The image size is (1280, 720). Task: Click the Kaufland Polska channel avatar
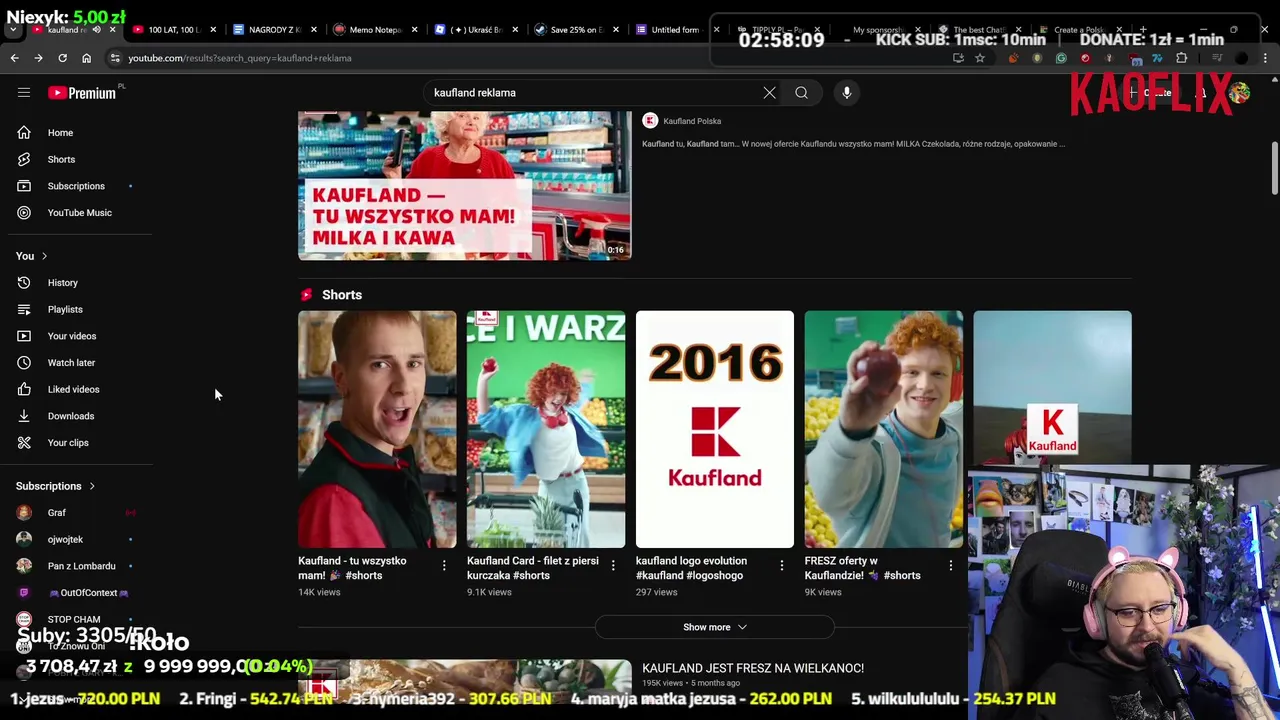(x=650, y=121)
